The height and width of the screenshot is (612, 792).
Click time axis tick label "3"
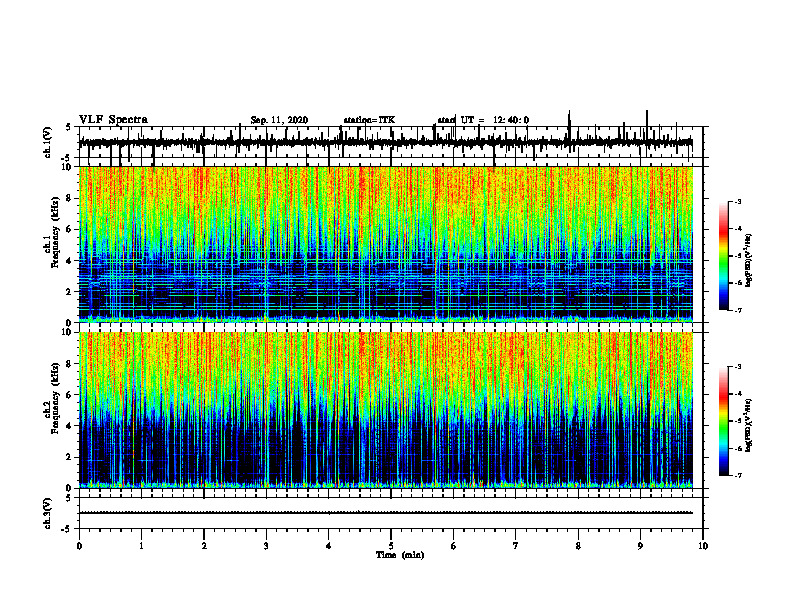[266, 546]
